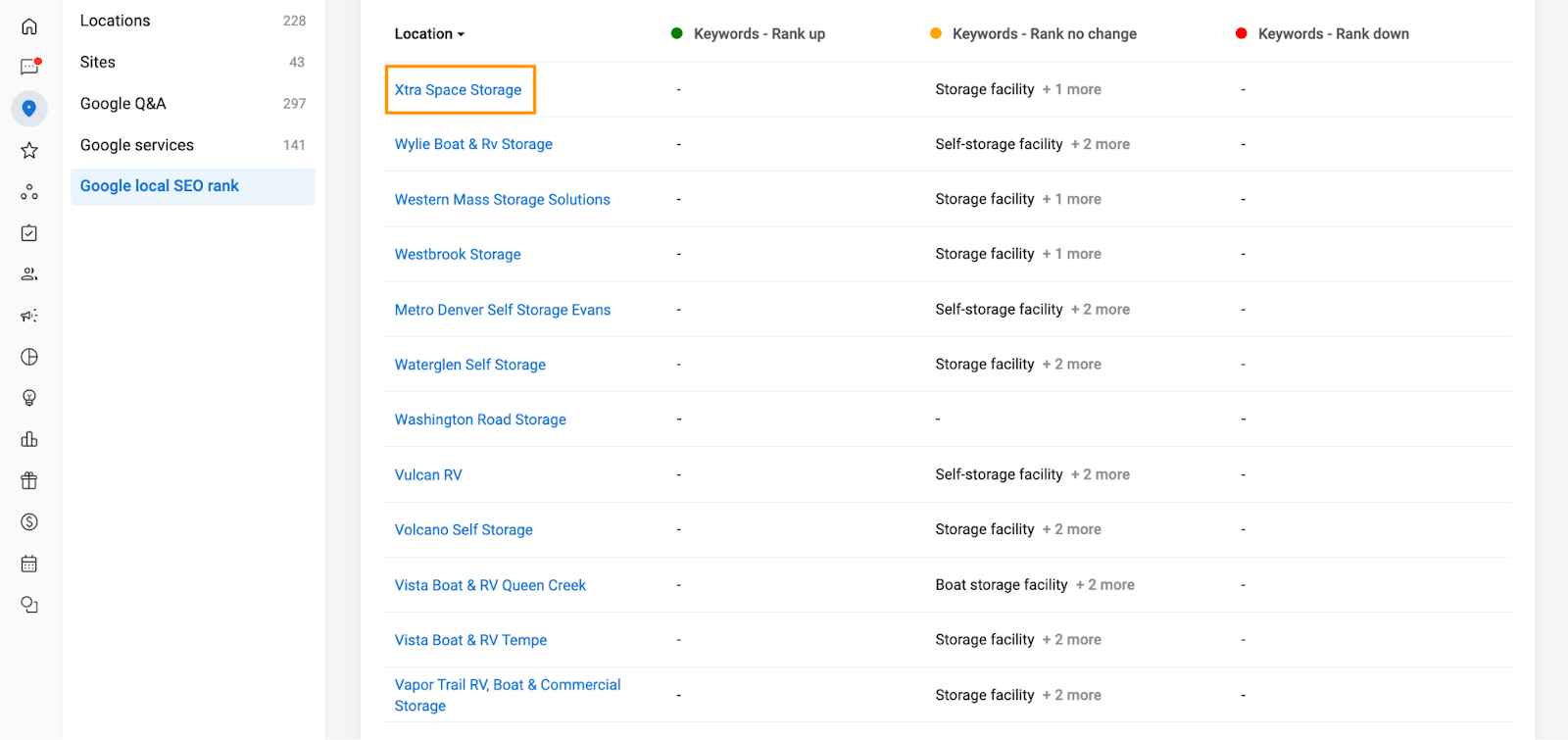Viewport: 1568px width, 740px height.
Task: Open Wylie Boat & Rv Storage link
Action: coord(473,144)
